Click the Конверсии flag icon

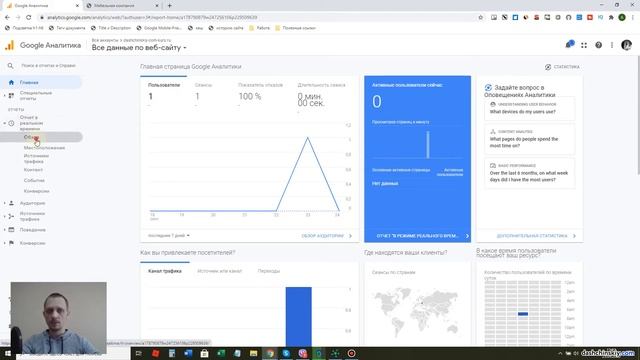(x=11, y=243)
